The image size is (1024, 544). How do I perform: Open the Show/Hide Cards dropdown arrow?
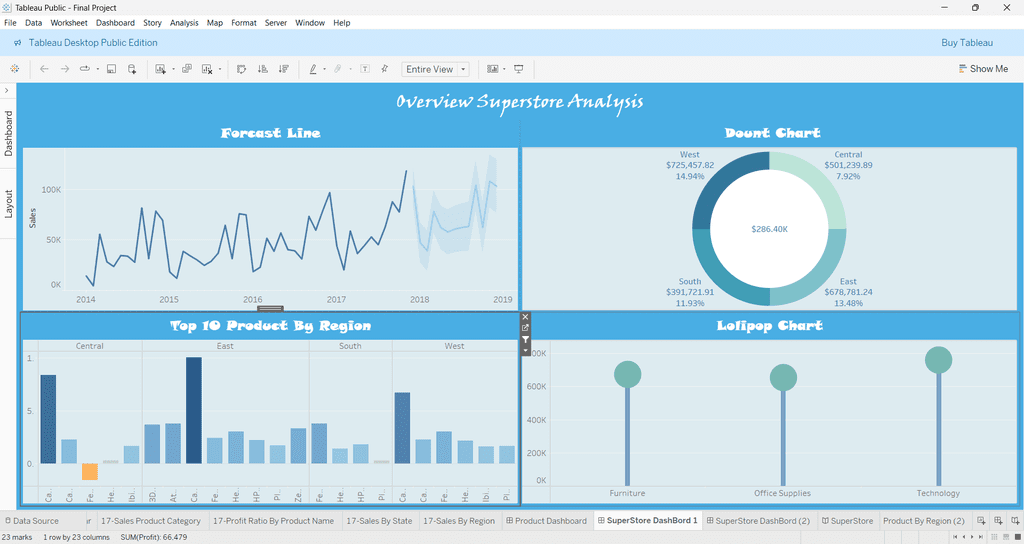point(504,69)
